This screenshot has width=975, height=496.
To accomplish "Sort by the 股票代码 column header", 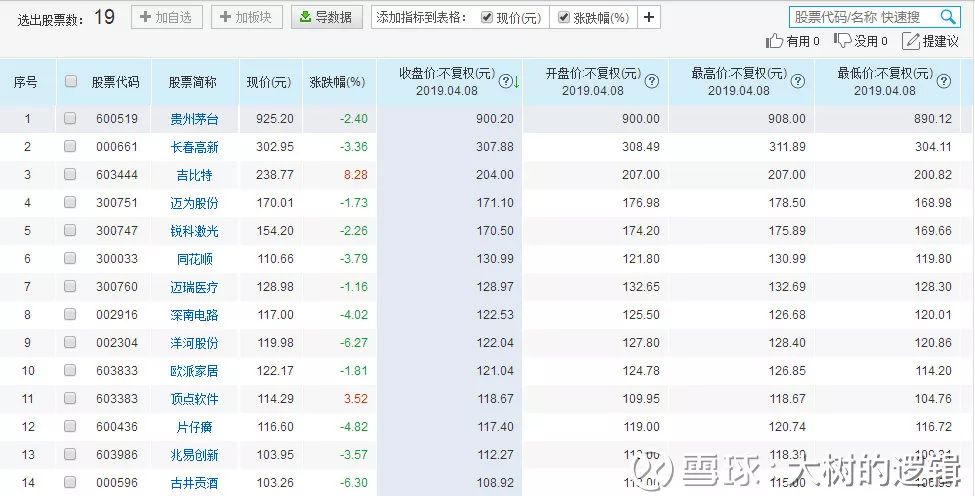I will tap(116, 81).
